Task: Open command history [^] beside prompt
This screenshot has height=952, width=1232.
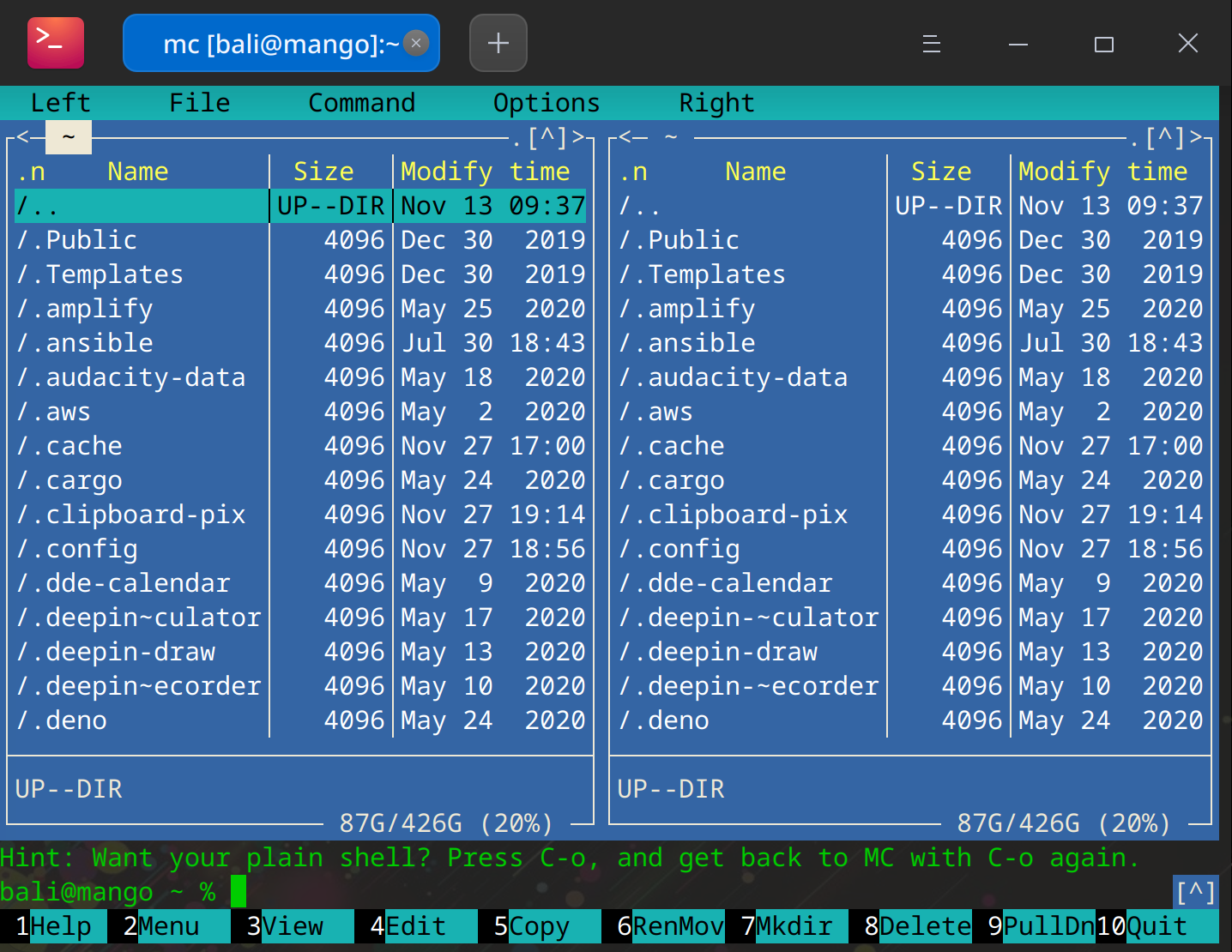Action: tap(1196, 892)
